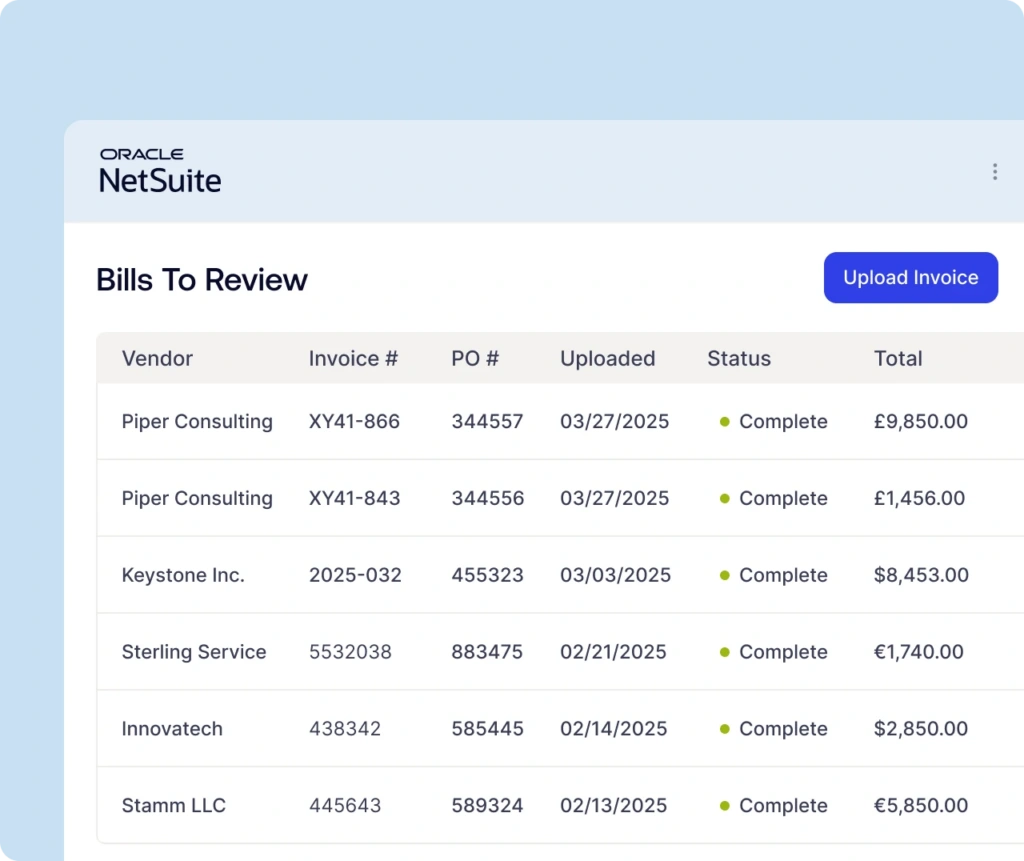Open the three-dot options menu
Image resolution: width=1024 pixels, height=861 pixels.
(994, 172)
